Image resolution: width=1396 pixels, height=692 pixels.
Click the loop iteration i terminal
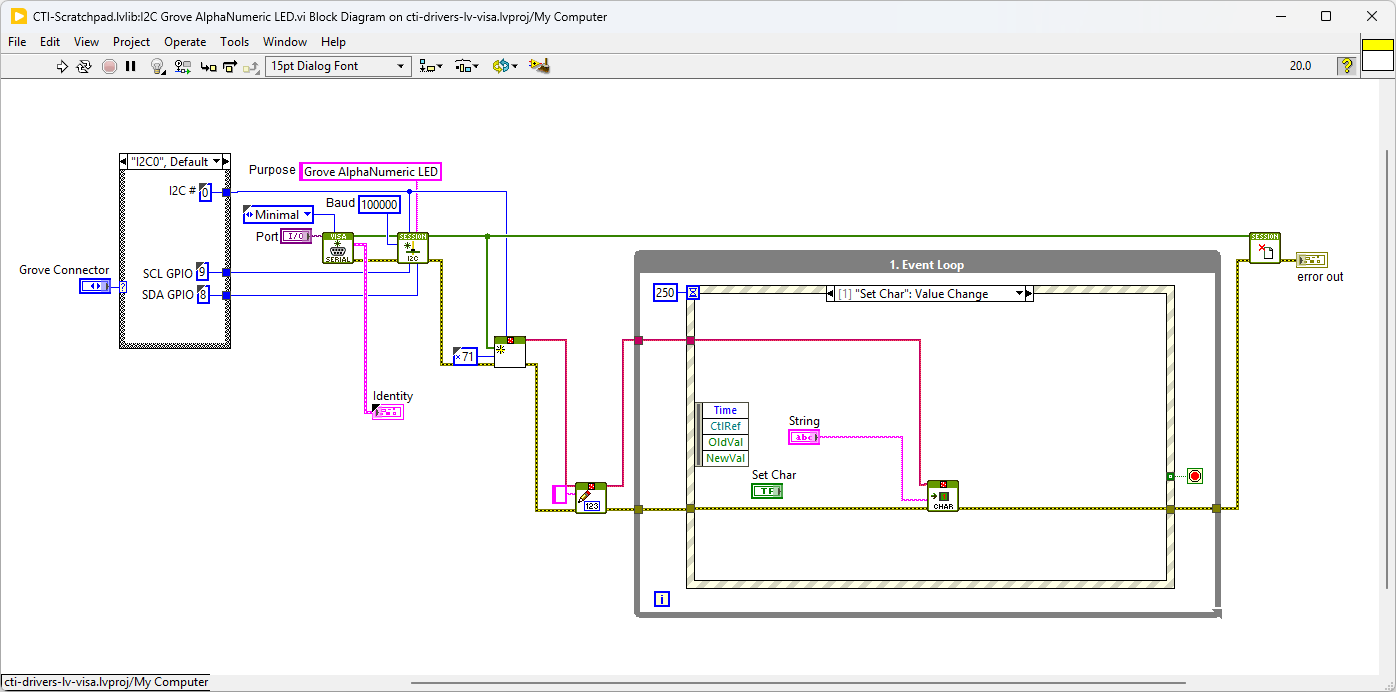click(662, 599)
